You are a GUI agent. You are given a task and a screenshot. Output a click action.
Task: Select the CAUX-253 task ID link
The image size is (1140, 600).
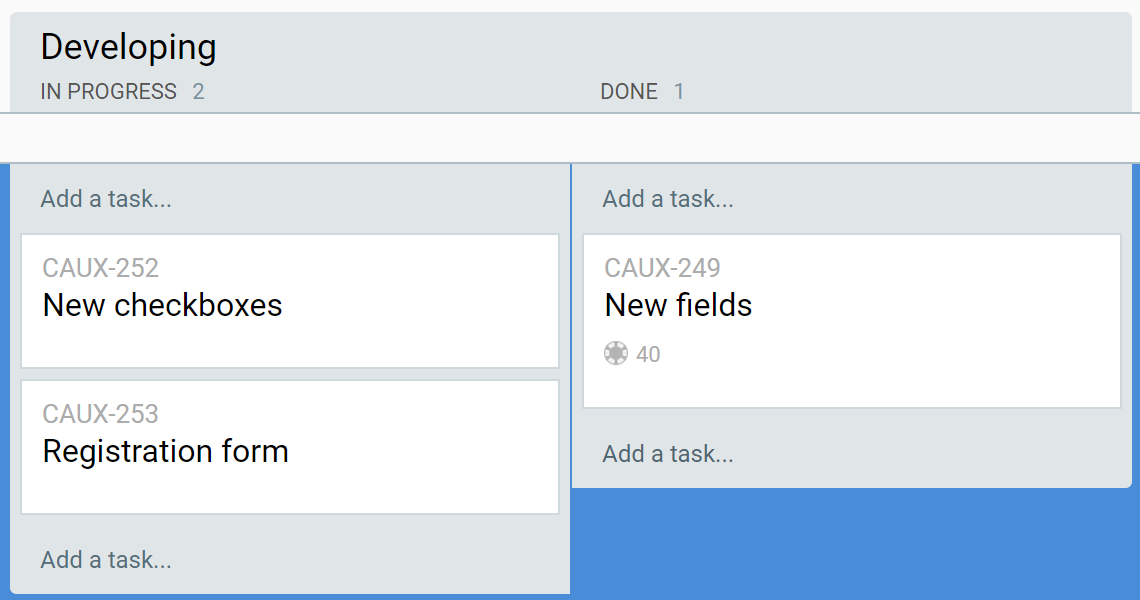point(101,414)
